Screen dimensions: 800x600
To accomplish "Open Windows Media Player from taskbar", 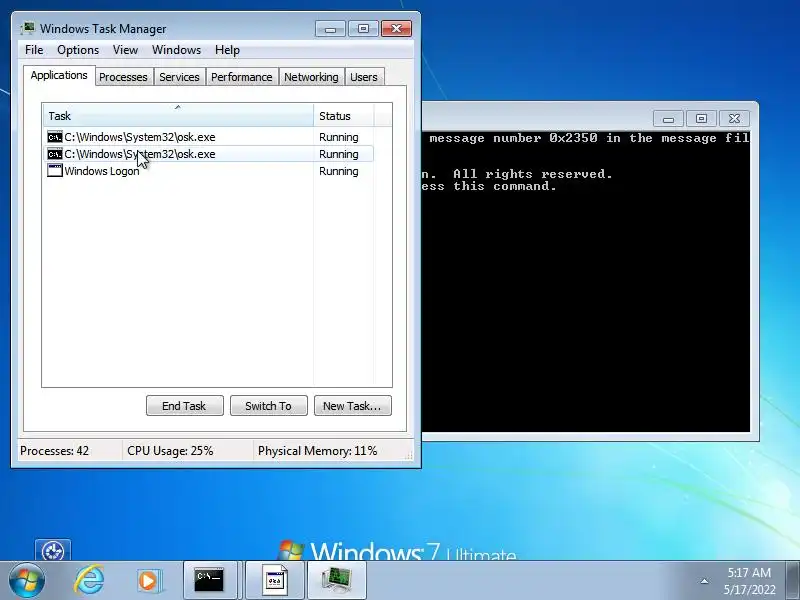I will (x=149, y=581).
